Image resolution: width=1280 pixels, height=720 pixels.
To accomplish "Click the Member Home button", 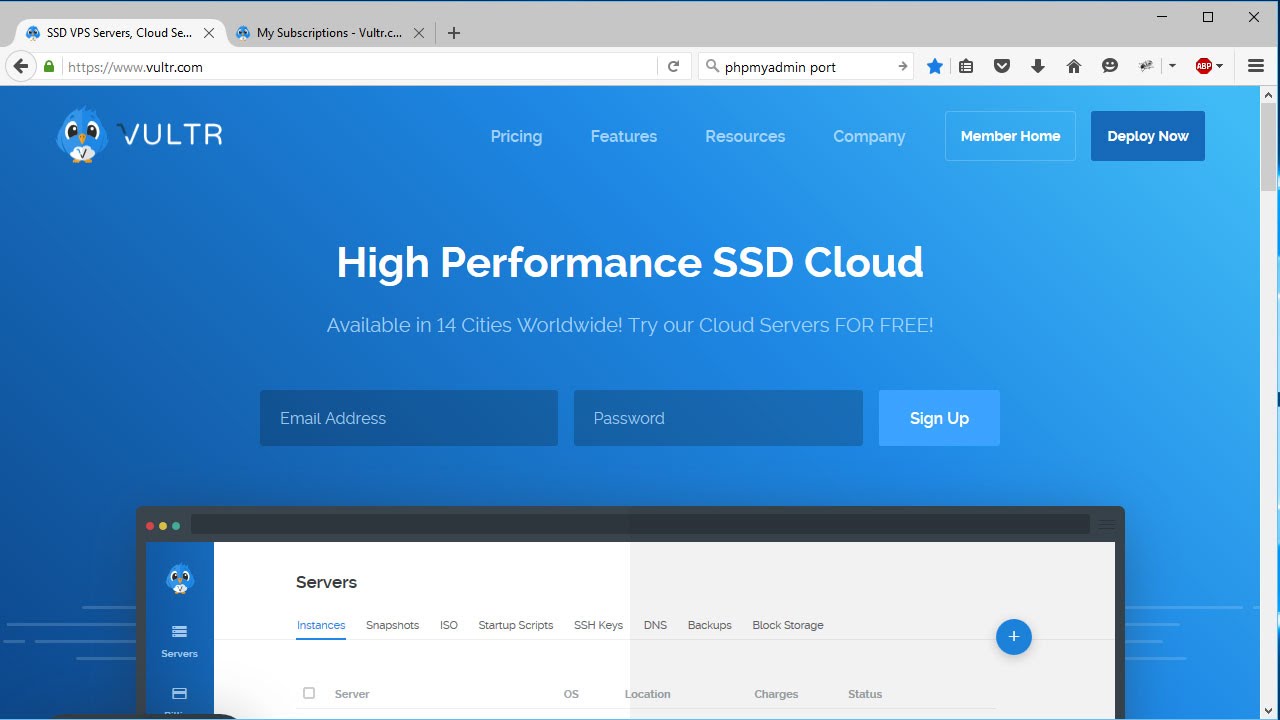I will (x=1010, y=136).
